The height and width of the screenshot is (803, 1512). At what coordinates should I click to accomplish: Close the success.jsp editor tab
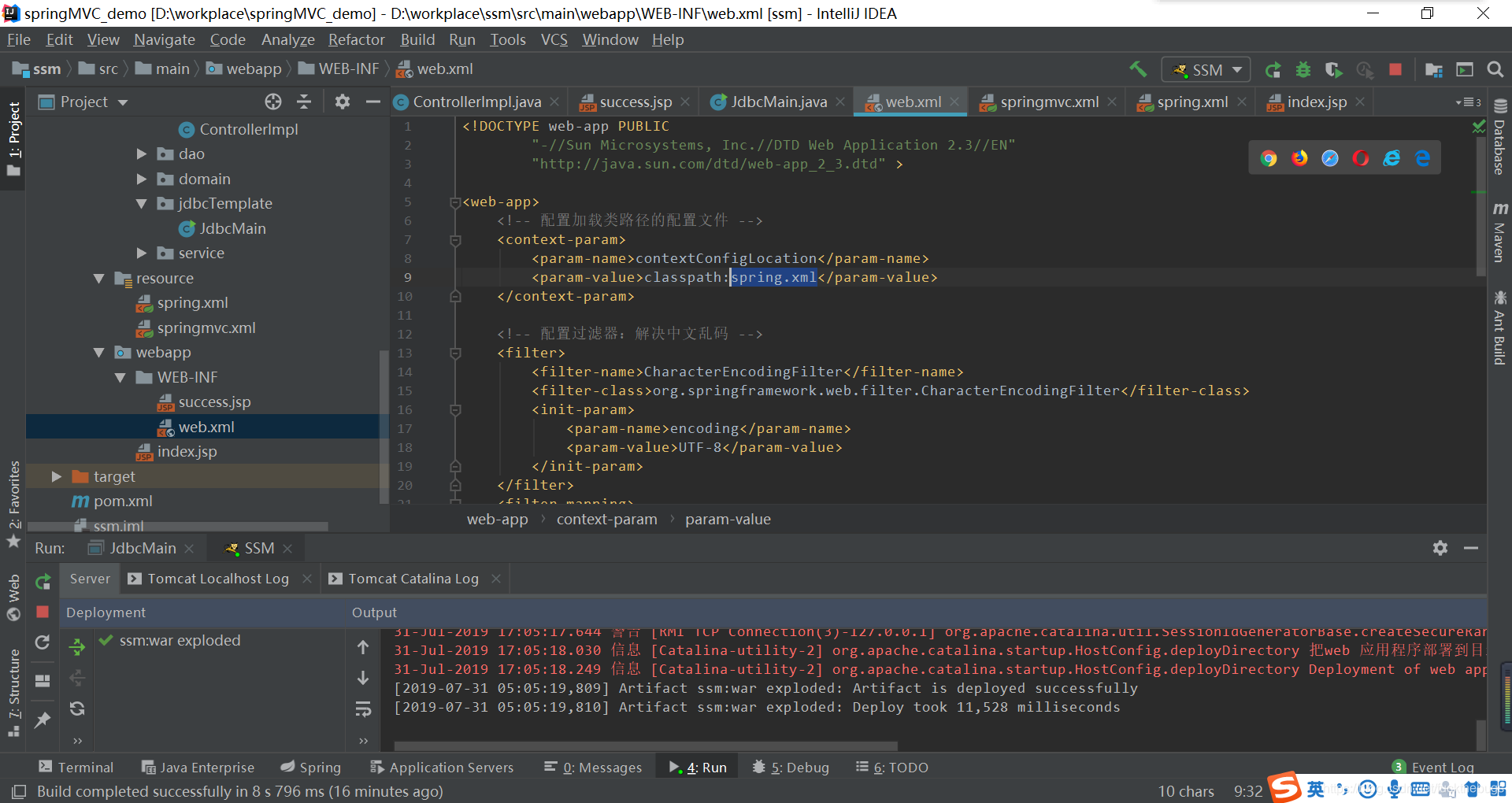click(686, 102)
